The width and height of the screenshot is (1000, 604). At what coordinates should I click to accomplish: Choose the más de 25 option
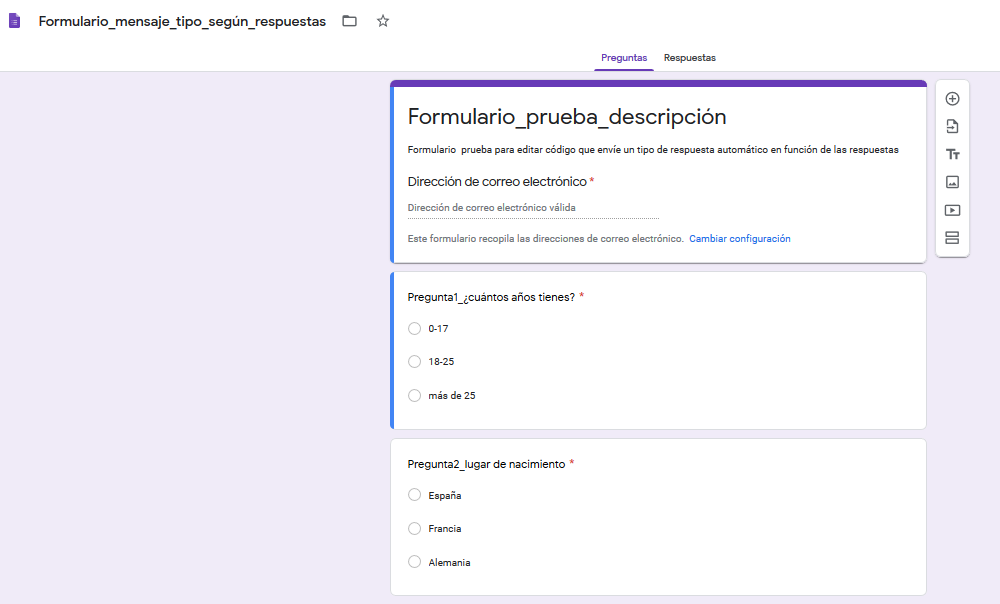(x=414, y=395)
